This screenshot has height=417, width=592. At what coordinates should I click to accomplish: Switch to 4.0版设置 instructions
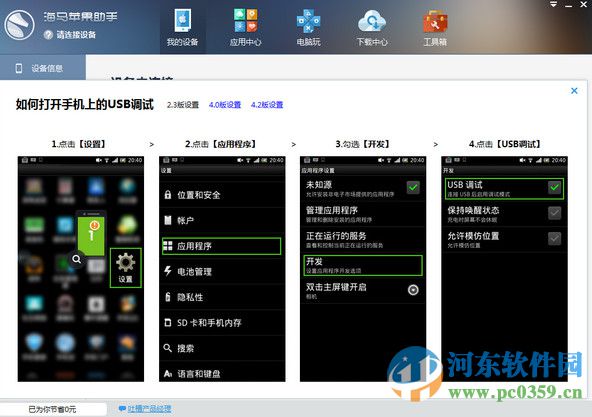pyautogui.click(x=225, y=105)
